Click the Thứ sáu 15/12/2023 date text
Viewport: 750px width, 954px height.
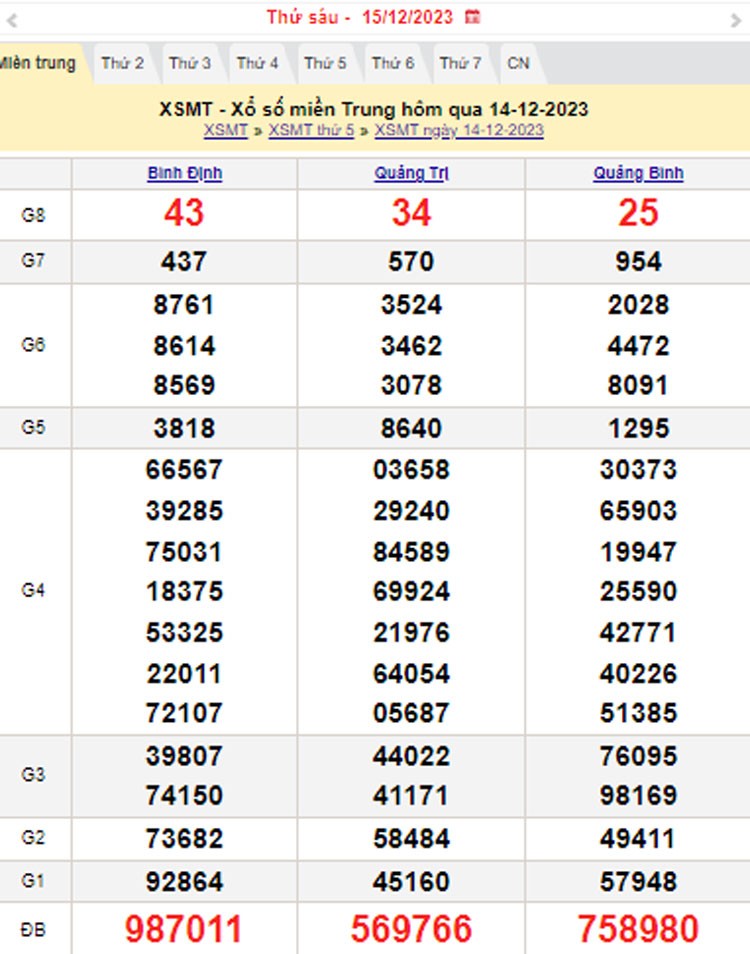tap(359, 17)
